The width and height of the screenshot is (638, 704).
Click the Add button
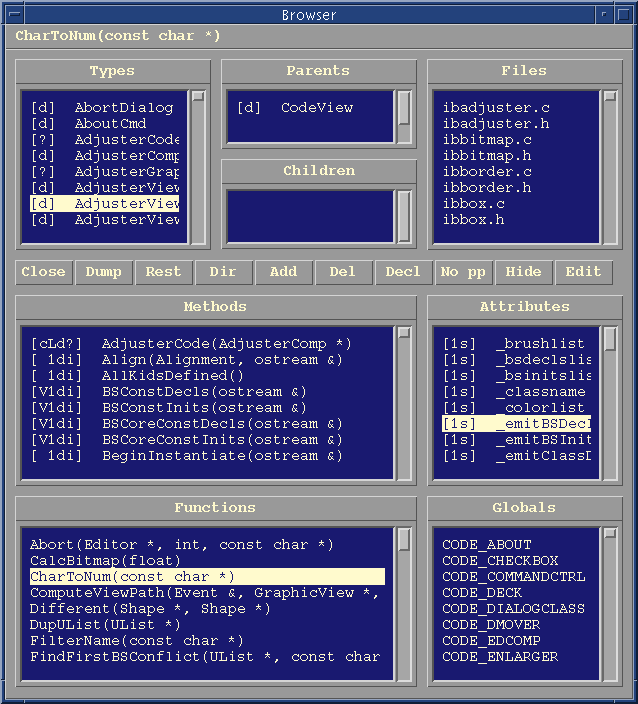click(x=284, y=272)
